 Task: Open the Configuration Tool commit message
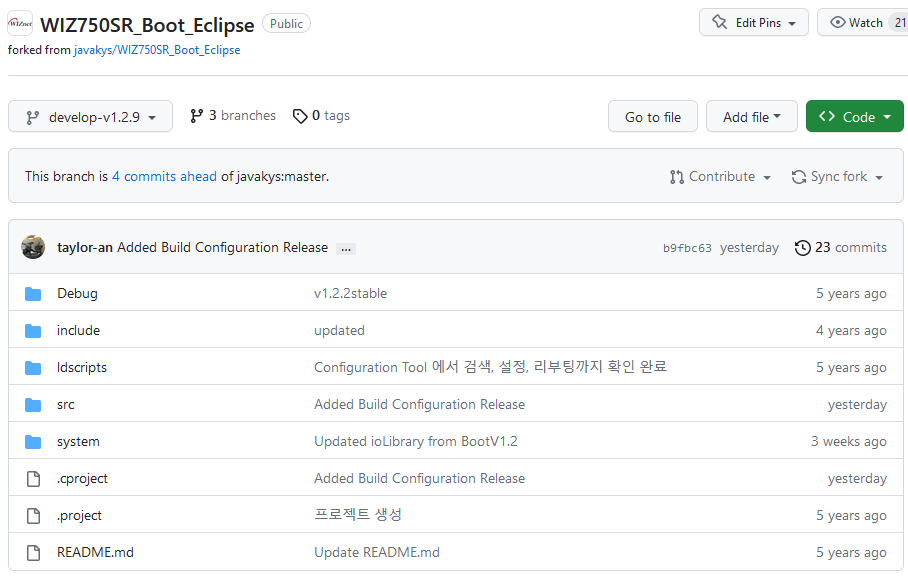coord(490,368)
